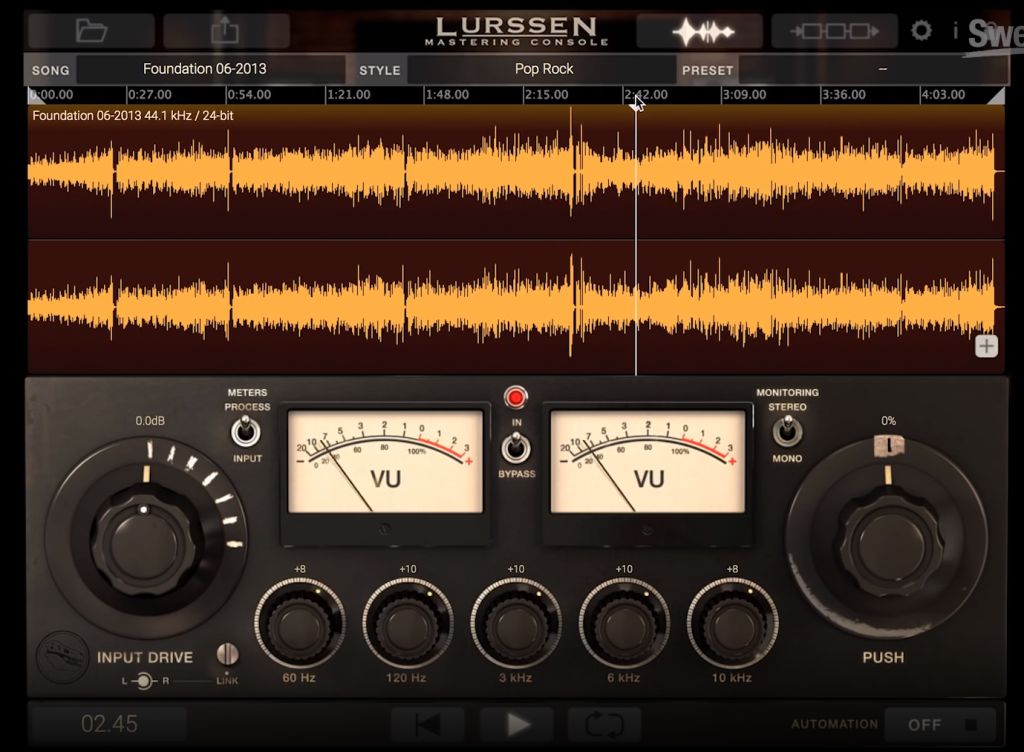Click the 4:03.00 timeline marker
This screenshot has width=1024, height=752.
coord(943,95)
